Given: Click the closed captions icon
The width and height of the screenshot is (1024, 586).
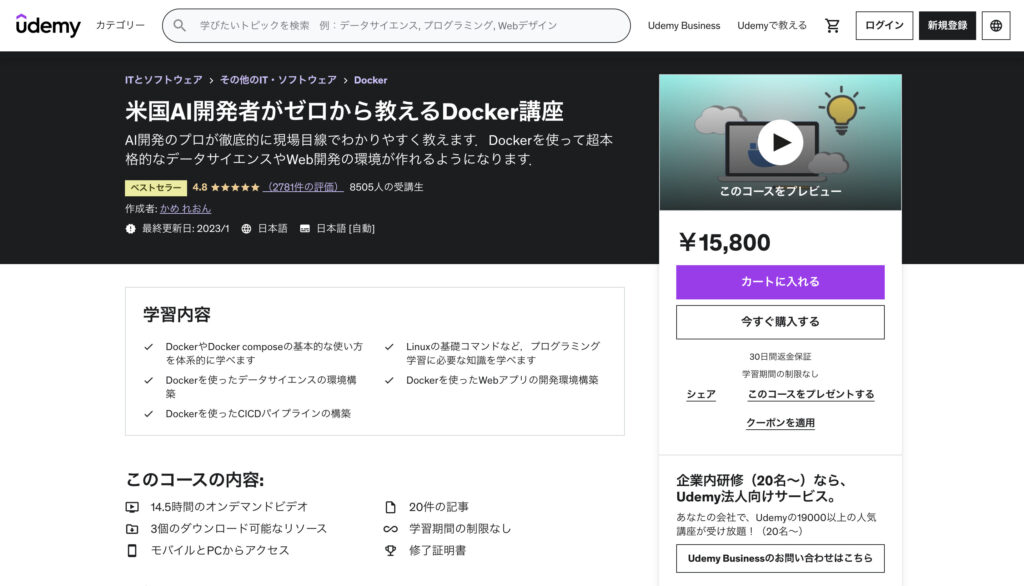Looking at the screenshot, I should tap(305, 229).
